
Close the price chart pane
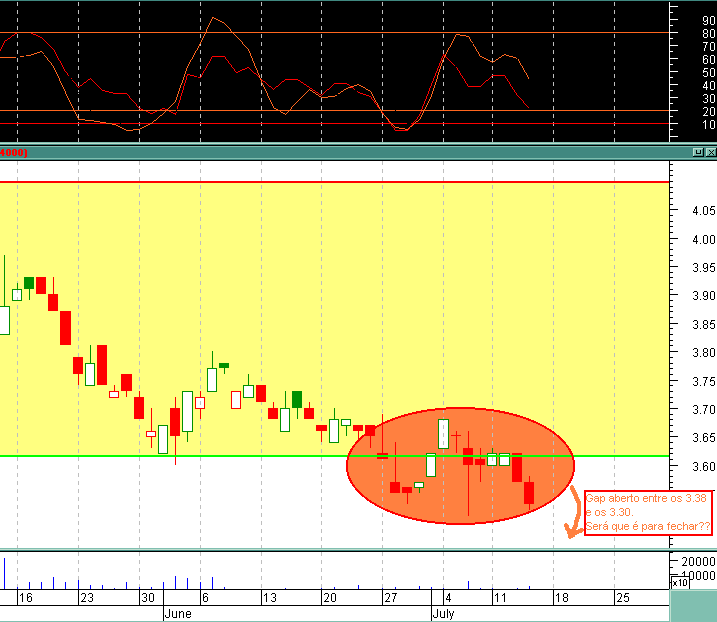point(711,152)
